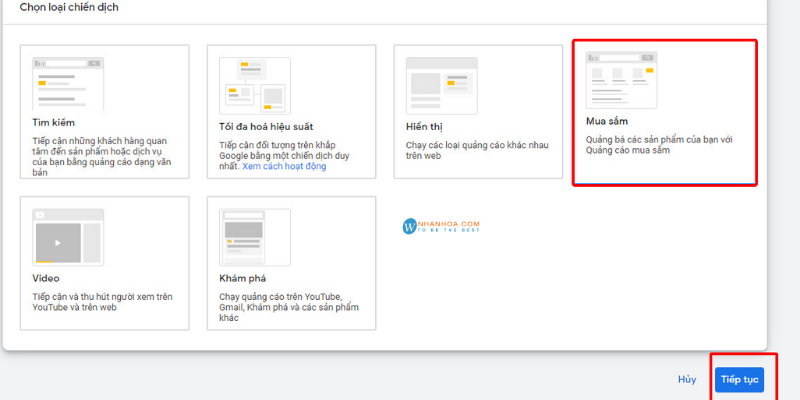This screenshot has width=800, height=400.
Task: Click the Tiếp tục continue button
Action: tap(739, 380)
